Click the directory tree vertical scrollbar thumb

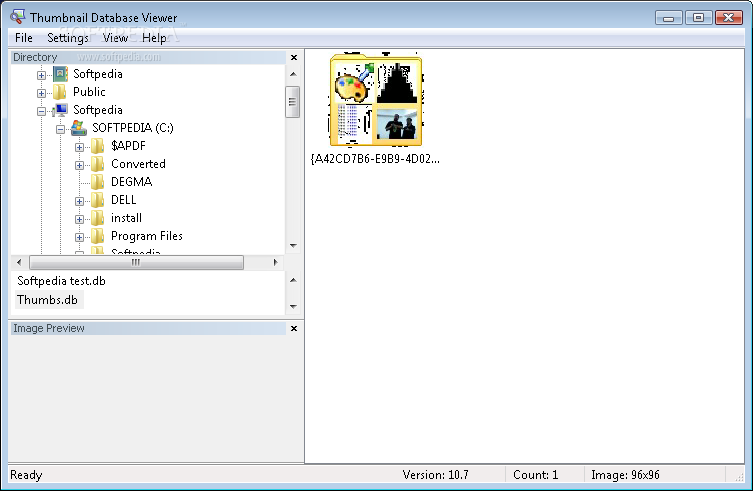tap(292, 102)
